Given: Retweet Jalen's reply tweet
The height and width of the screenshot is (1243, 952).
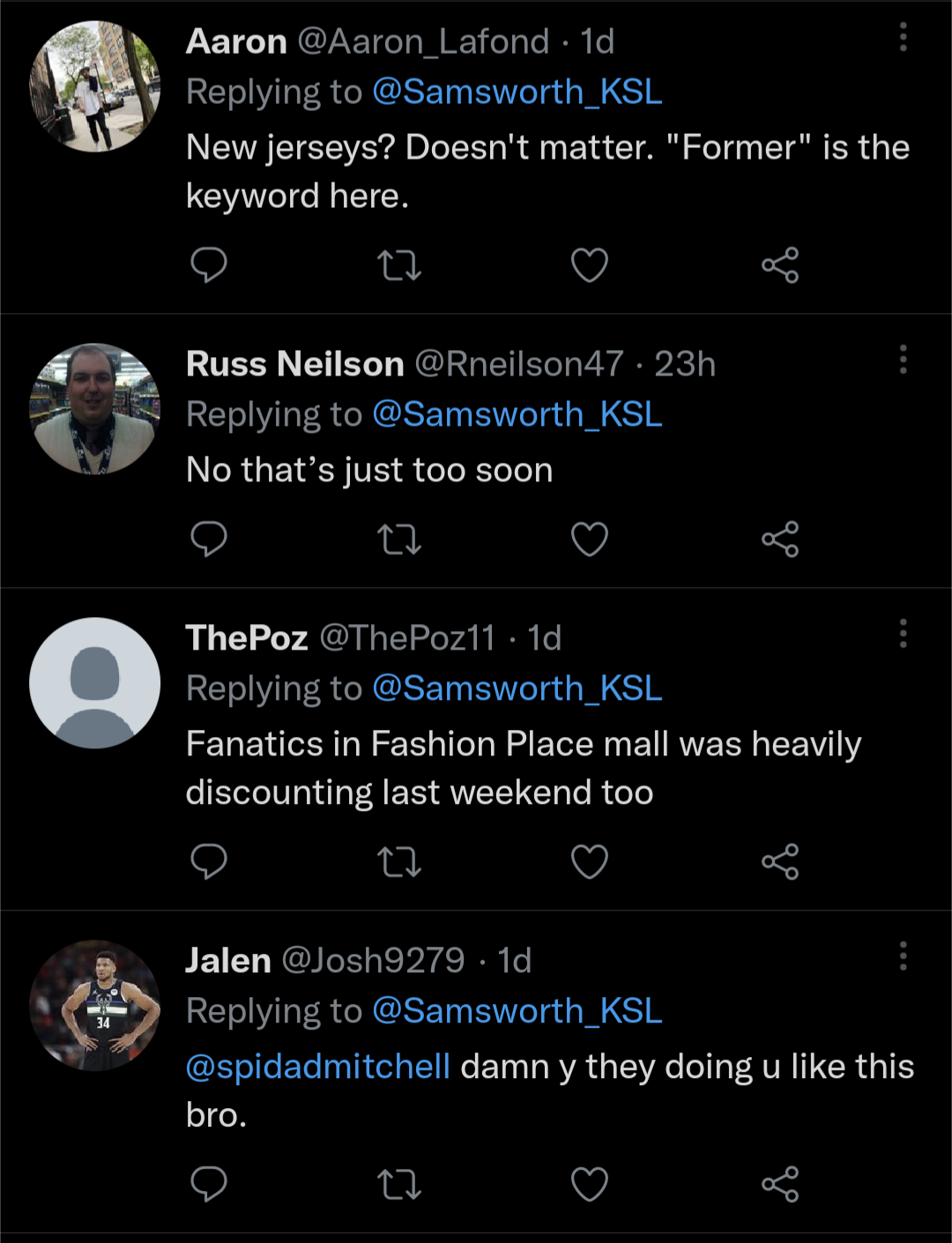Looking at the screenshot, I should pyautogui.click(x=399, y=1184).
